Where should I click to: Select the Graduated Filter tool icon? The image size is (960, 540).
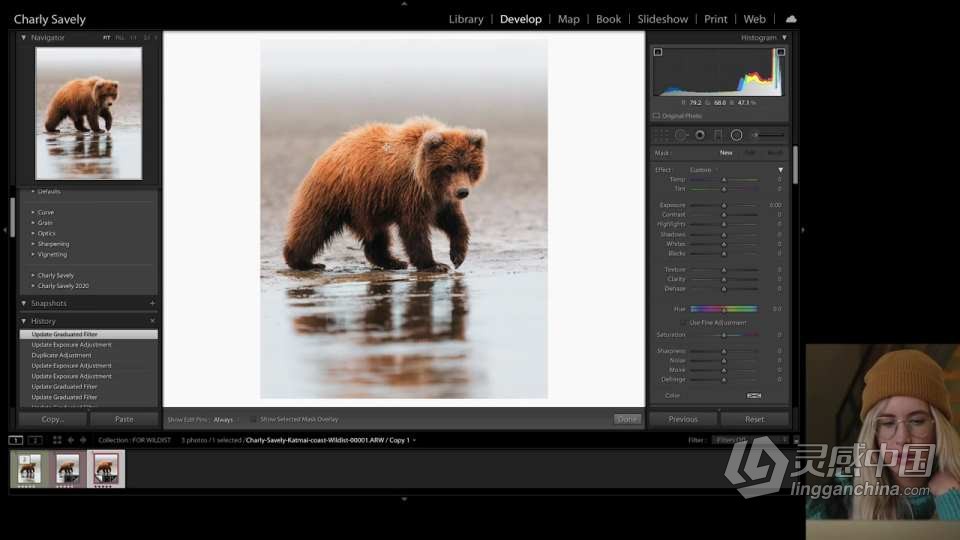click(x=718, y=135)
